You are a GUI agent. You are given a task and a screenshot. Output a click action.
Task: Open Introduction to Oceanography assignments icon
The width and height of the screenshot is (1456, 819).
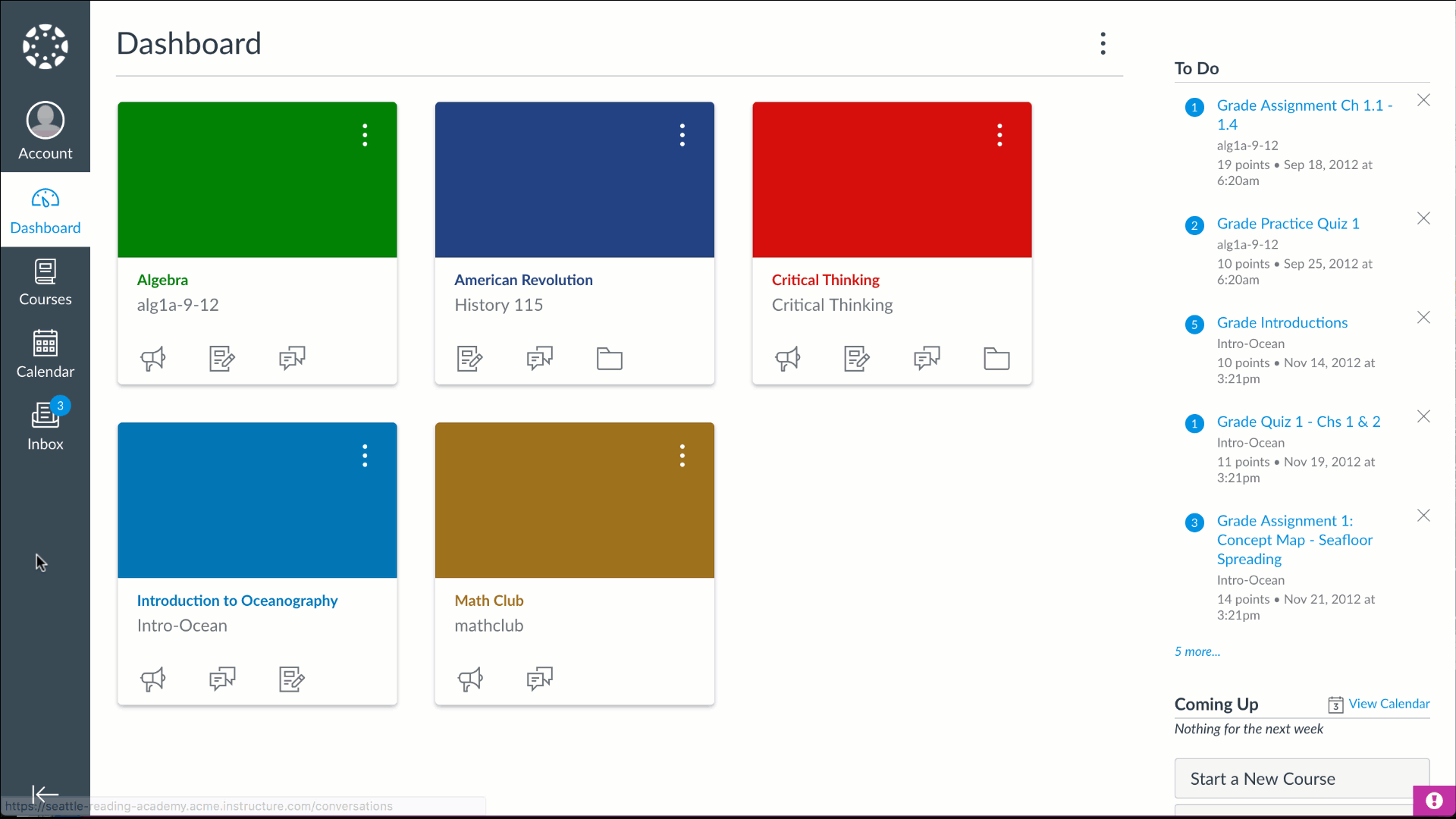(291, 678)
